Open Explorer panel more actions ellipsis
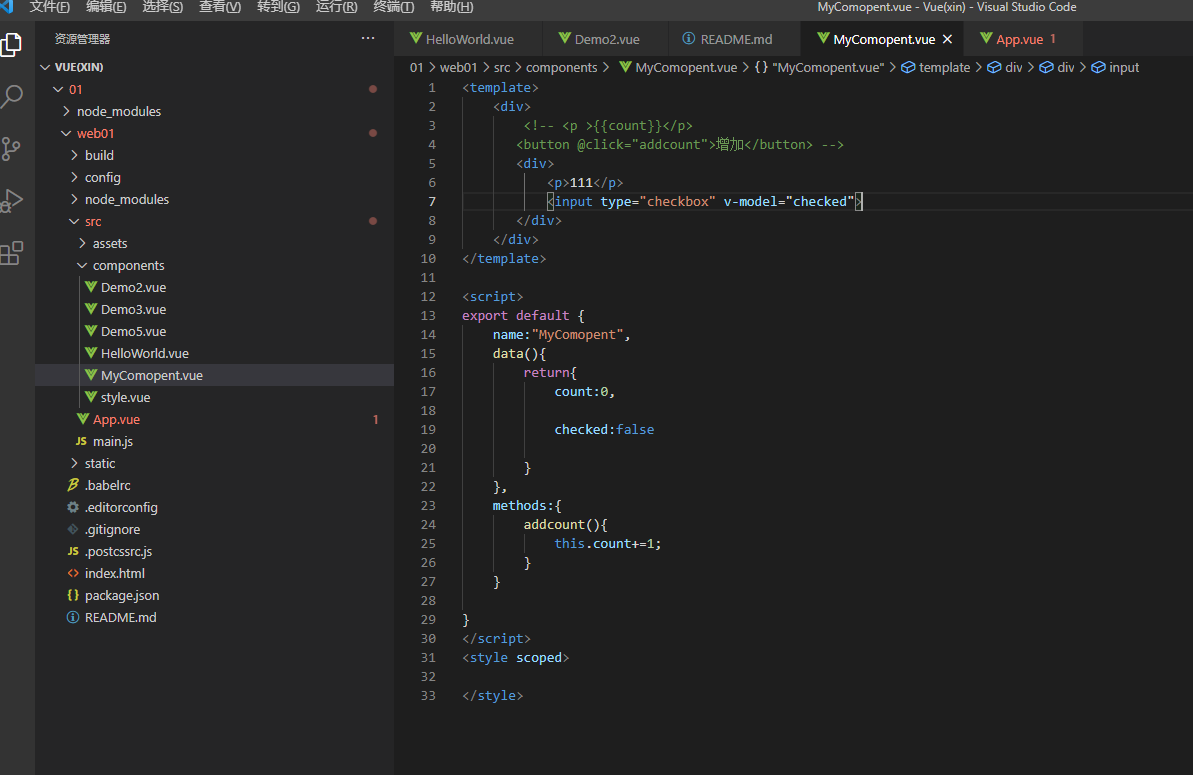 [x=367, y=38]
